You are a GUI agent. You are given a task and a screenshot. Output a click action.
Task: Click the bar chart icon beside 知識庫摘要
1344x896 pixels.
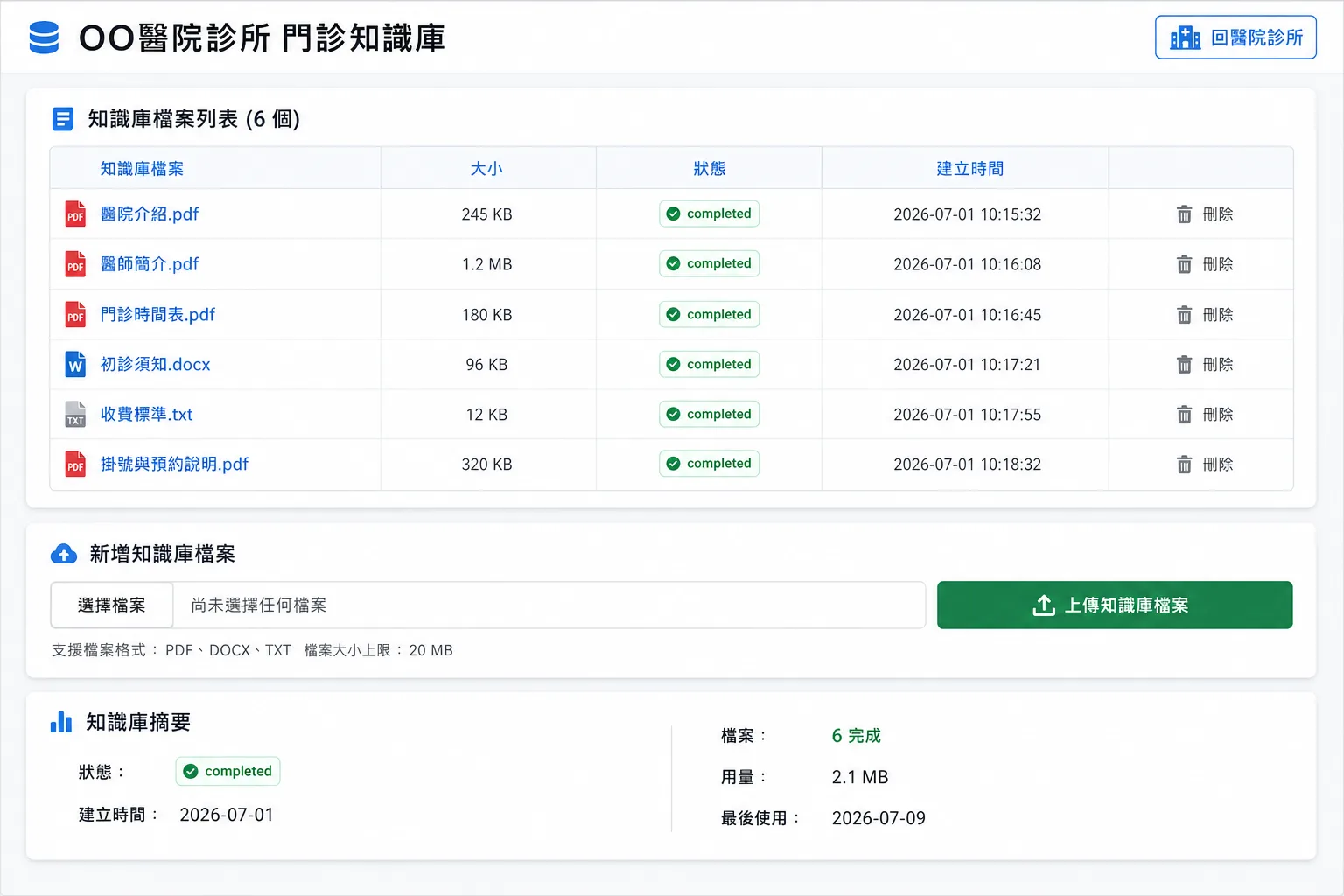click(x=61, y=722)
